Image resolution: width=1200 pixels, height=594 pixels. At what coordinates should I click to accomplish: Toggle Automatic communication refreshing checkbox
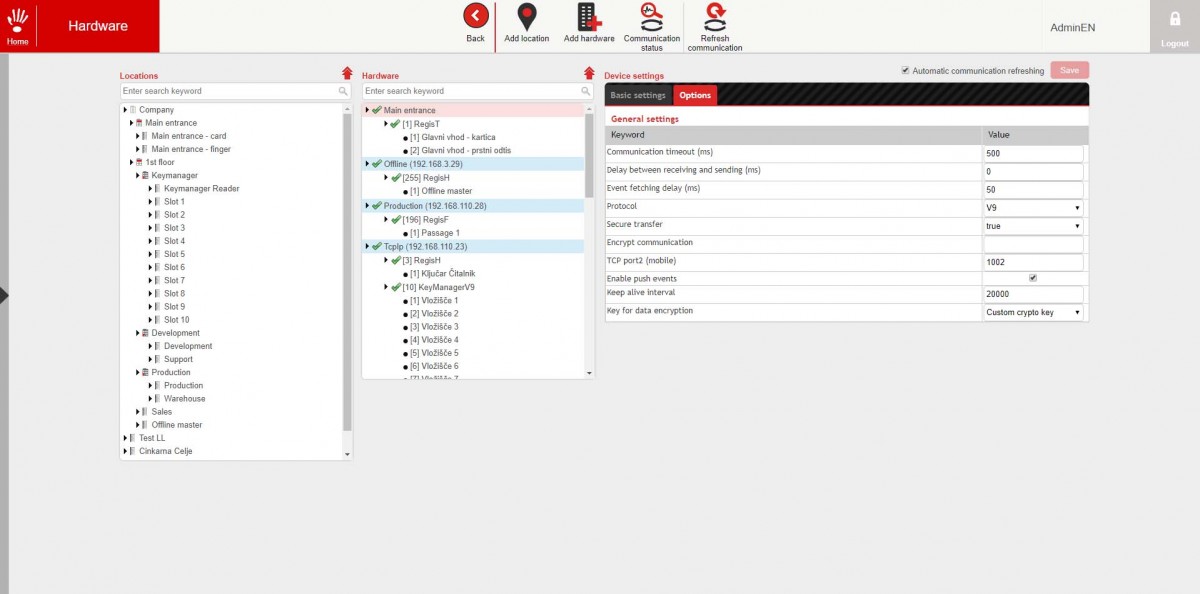(906, 71)
